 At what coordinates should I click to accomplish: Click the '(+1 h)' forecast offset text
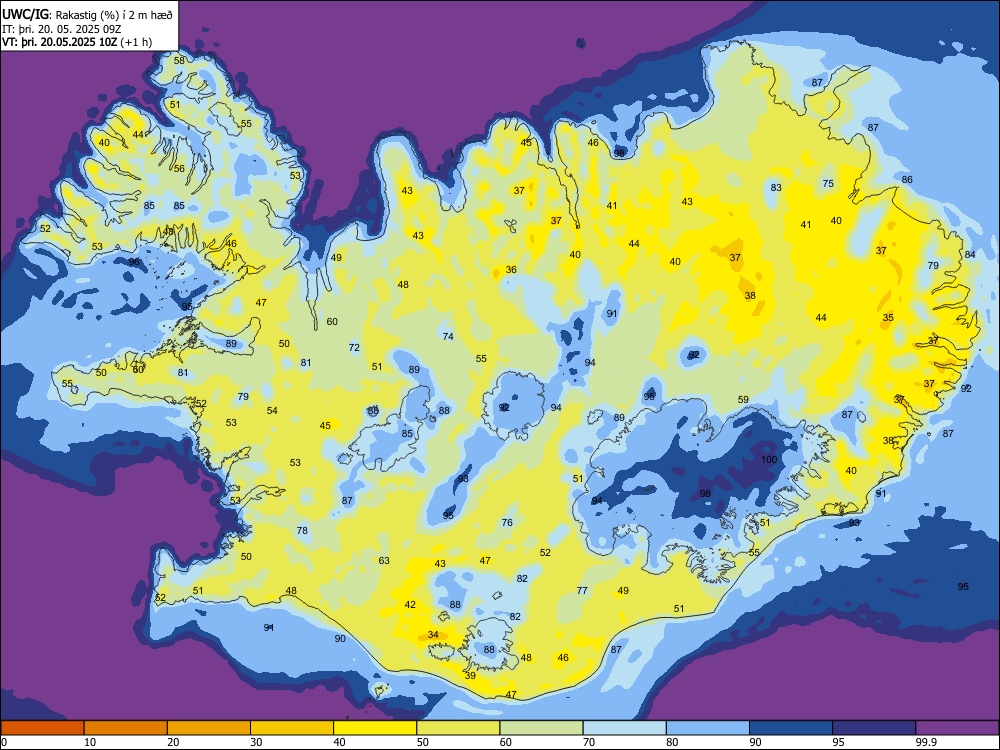(135, 42)
